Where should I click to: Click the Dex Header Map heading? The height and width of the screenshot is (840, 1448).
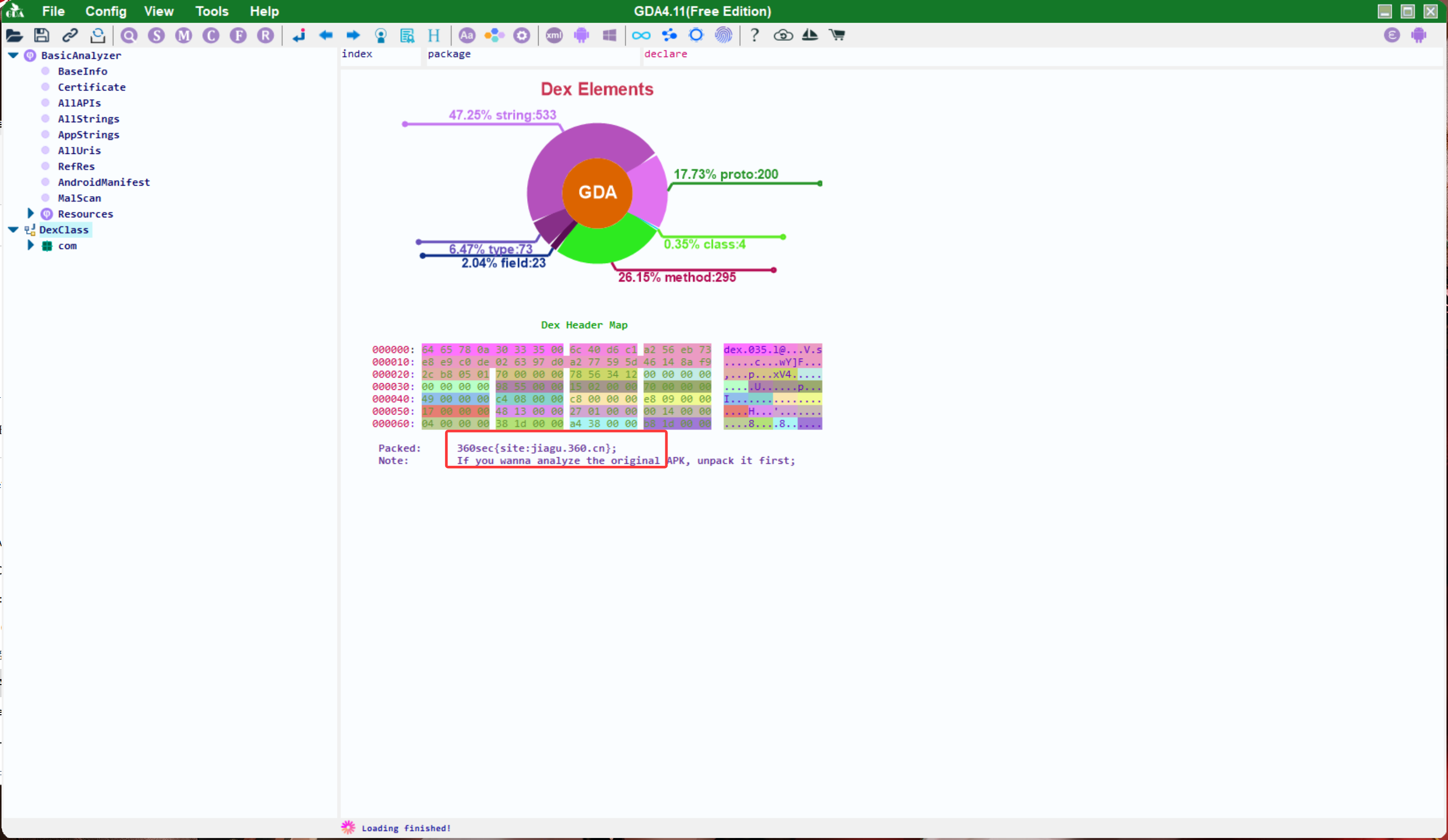pyautogui.click(x=584, y=325)
